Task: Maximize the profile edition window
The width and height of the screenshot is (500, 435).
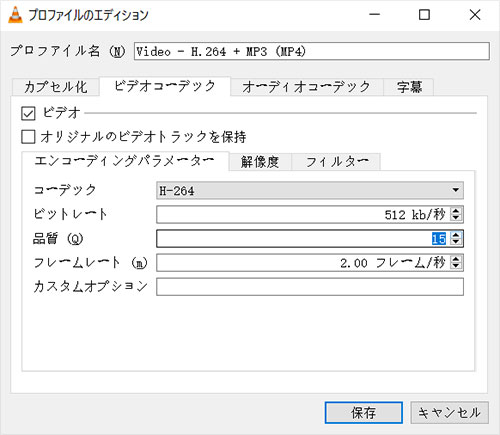Action: pyautogui.click(x=424, y=15)
